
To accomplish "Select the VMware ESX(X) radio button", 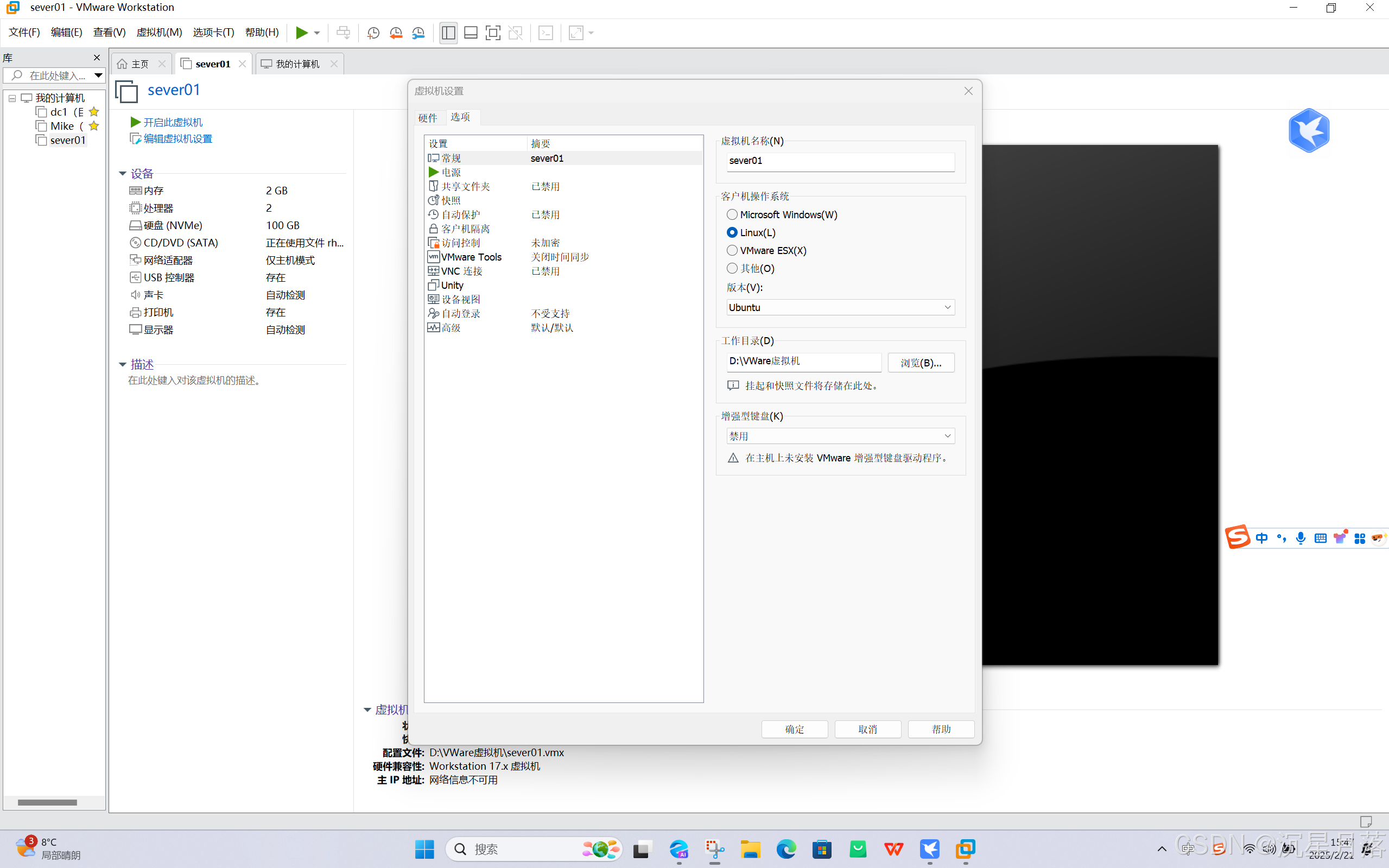I will pyautogui.click(x=732, y=250).
